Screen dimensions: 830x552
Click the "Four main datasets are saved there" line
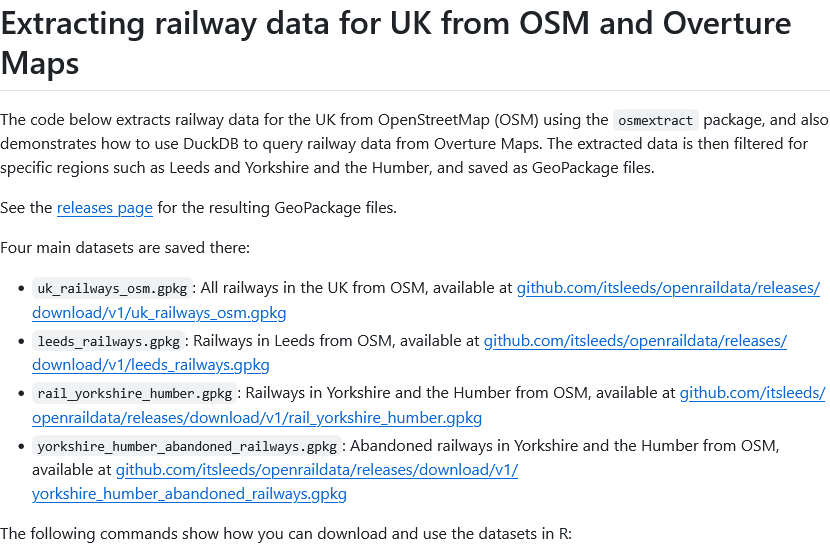coord(125,247)
